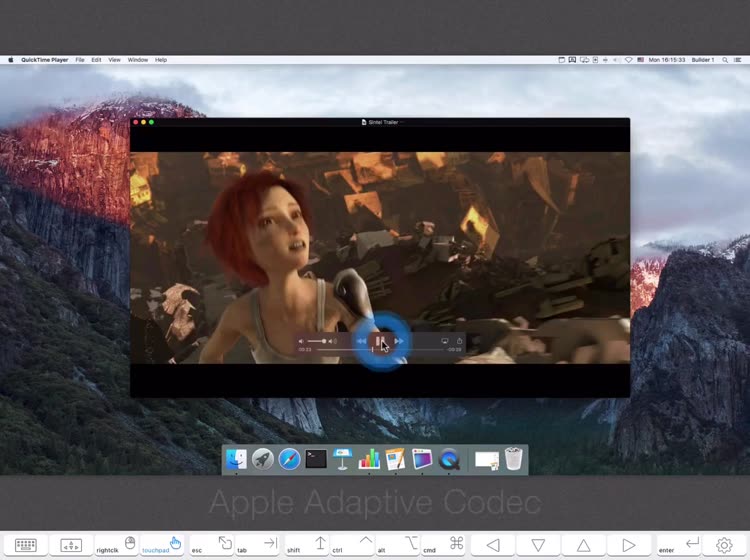
Task: Click the video progress scrubber playhead
Action: click(372, 350)
